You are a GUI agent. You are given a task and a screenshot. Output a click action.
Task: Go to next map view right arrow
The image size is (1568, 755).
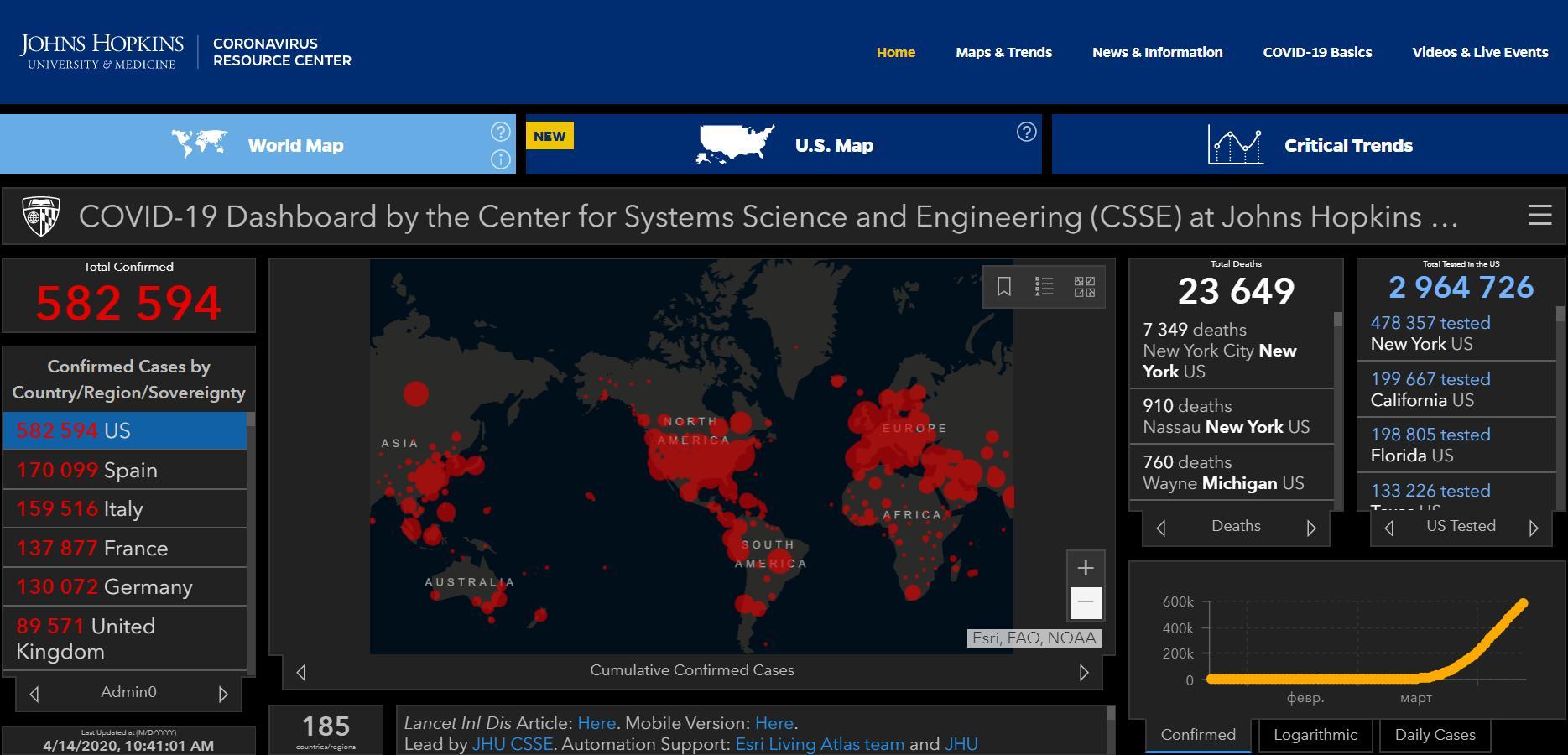(1083, 672)
